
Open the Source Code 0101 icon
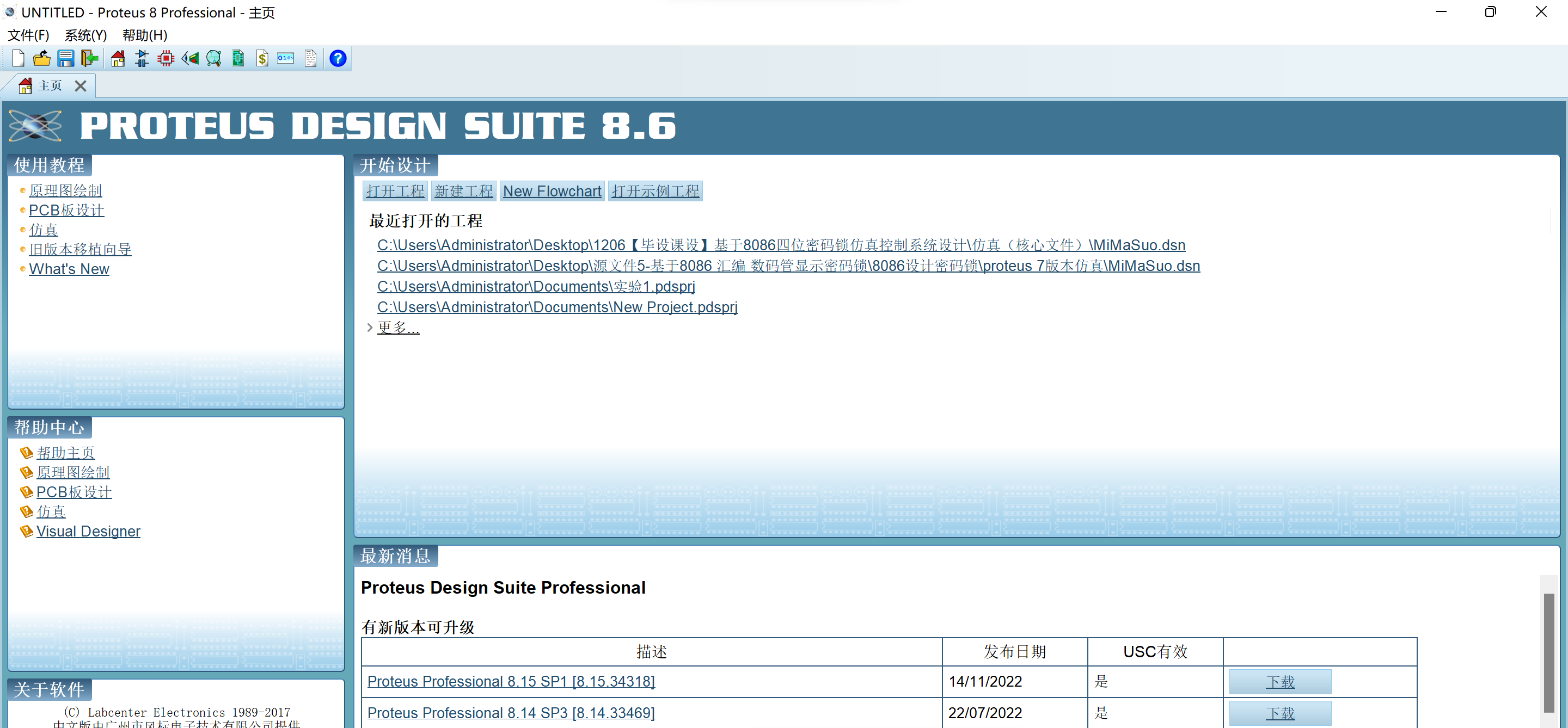pyautogui.click(x=285, y=58)
